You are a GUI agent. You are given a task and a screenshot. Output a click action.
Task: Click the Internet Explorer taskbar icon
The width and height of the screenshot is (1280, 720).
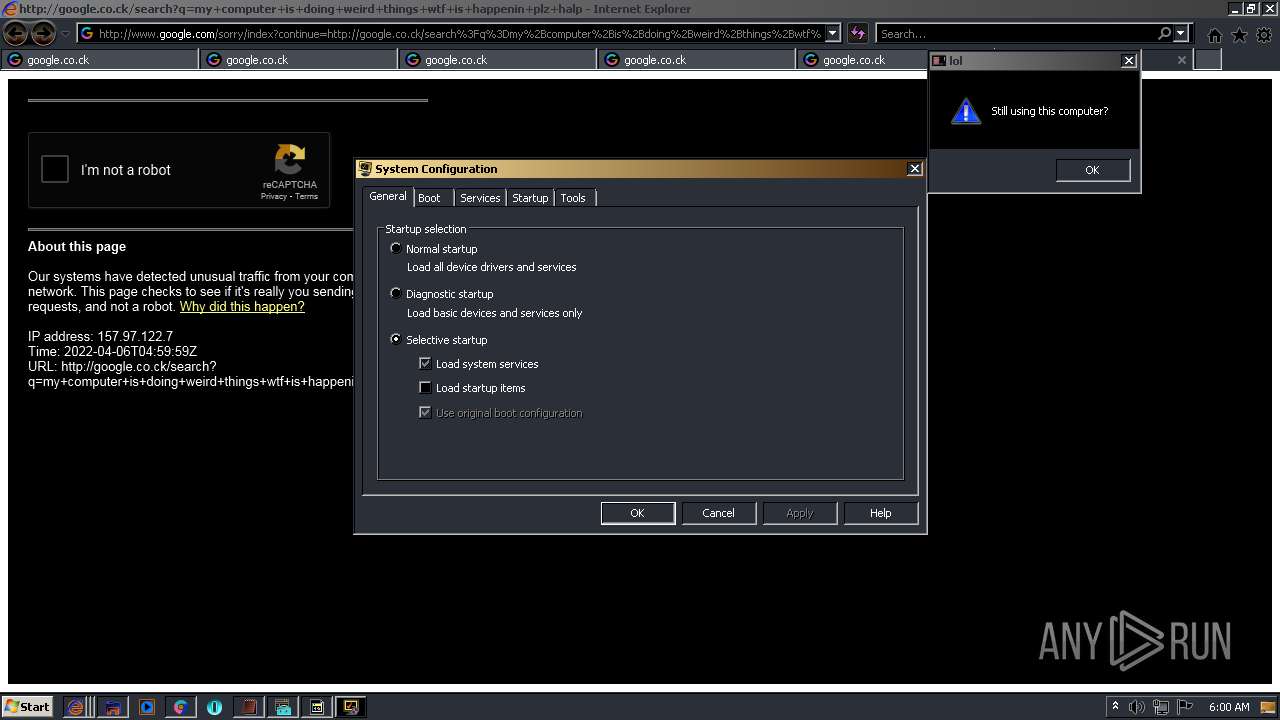pyautogui.click(x=76, y=707)
